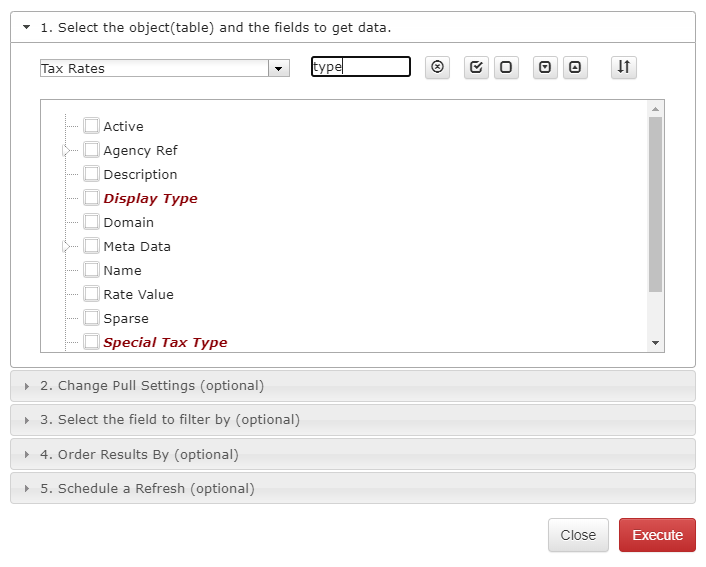Click the Execute button
706x567 pixels.
pos(657,535)
